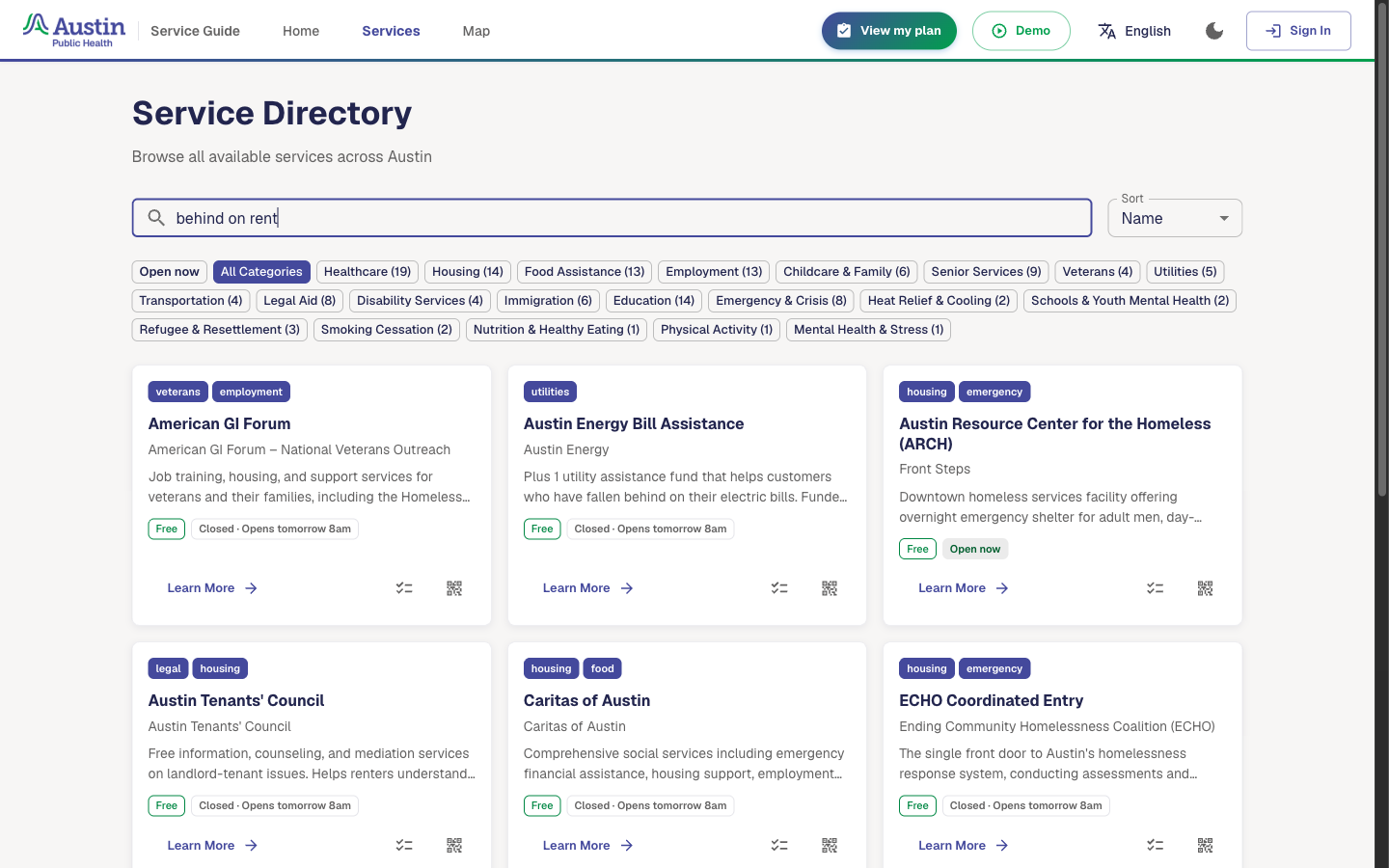This screenshot has height=868, width=1389.
Task: Open the English language selector
Action: [1134, 31]
